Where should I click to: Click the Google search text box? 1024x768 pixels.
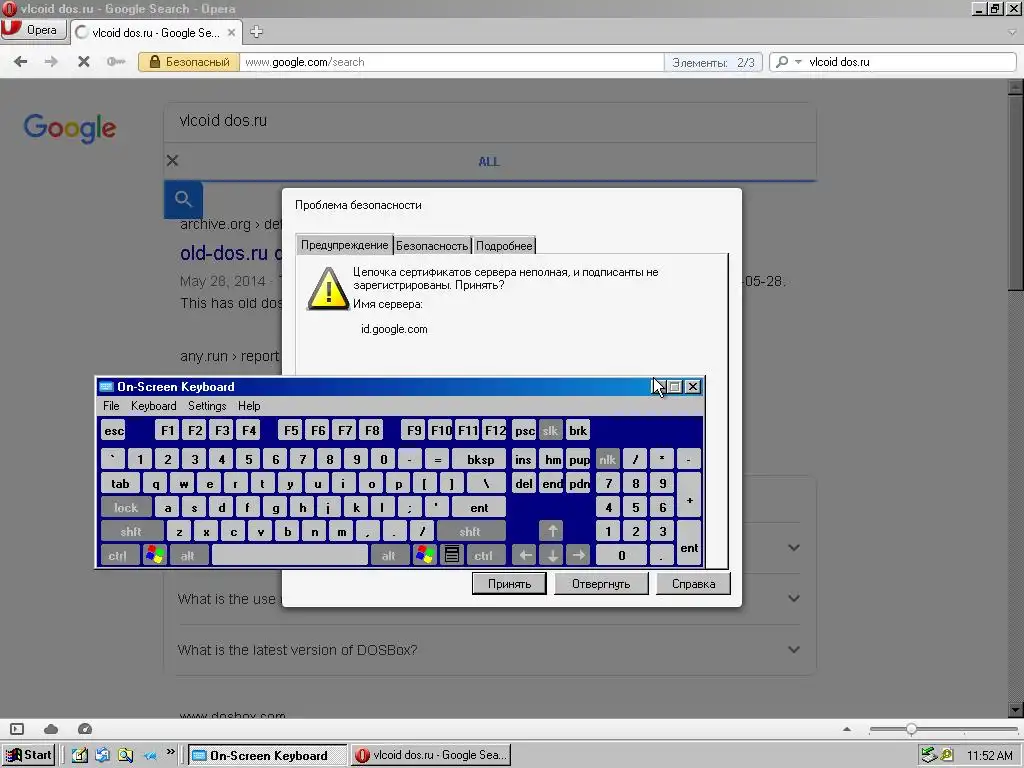[490, 121]
